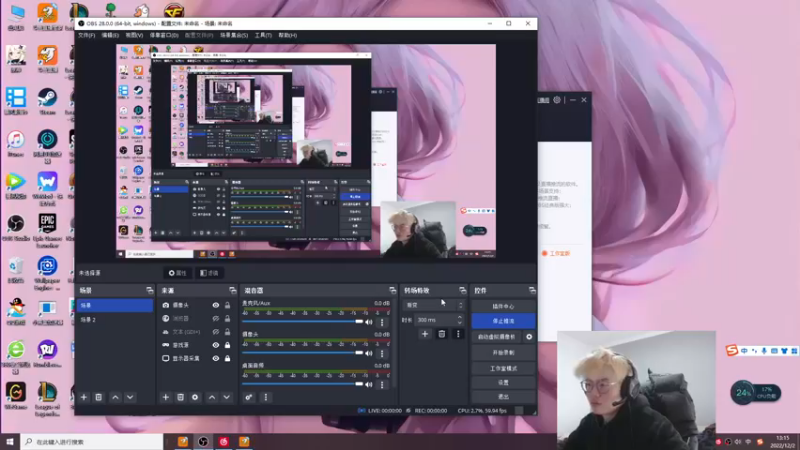Toggle the lock on 游戏源 source
Viewport: 800px width, 450px height.
[228, 345]
